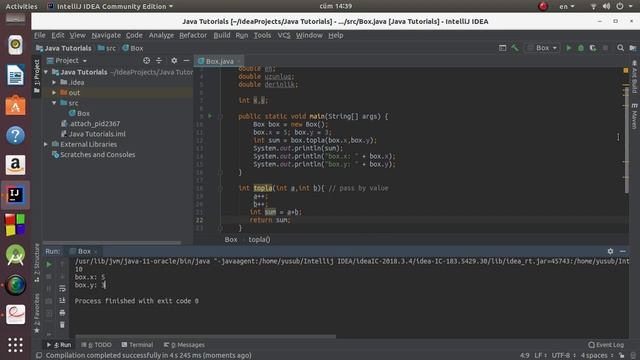Viewport: 640px width, 360px height.
Task: Expand the .idea folder
Action: click(54, 82)
